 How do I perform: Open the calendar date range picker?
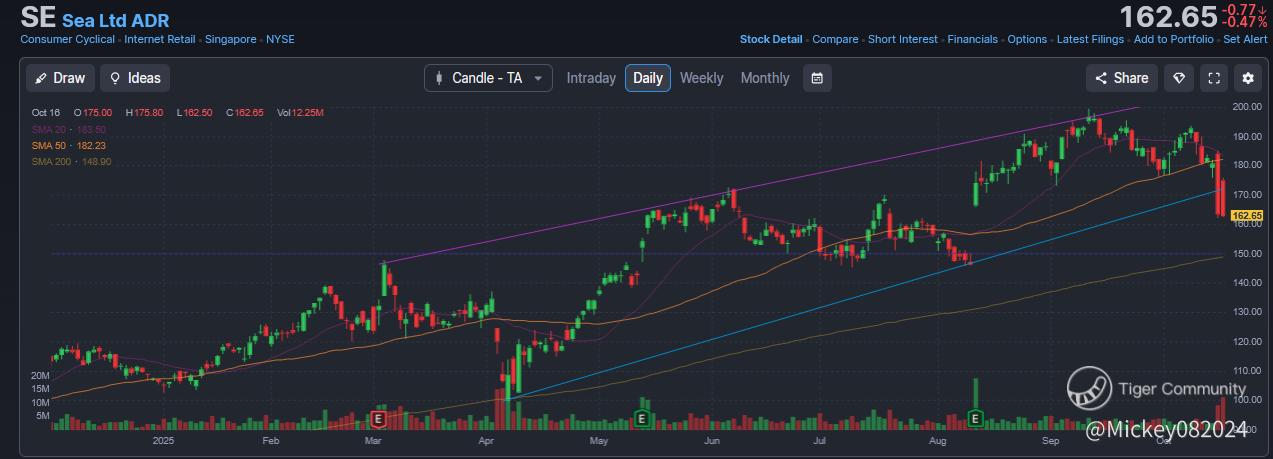pyautogui.click(x=817, y=78)
